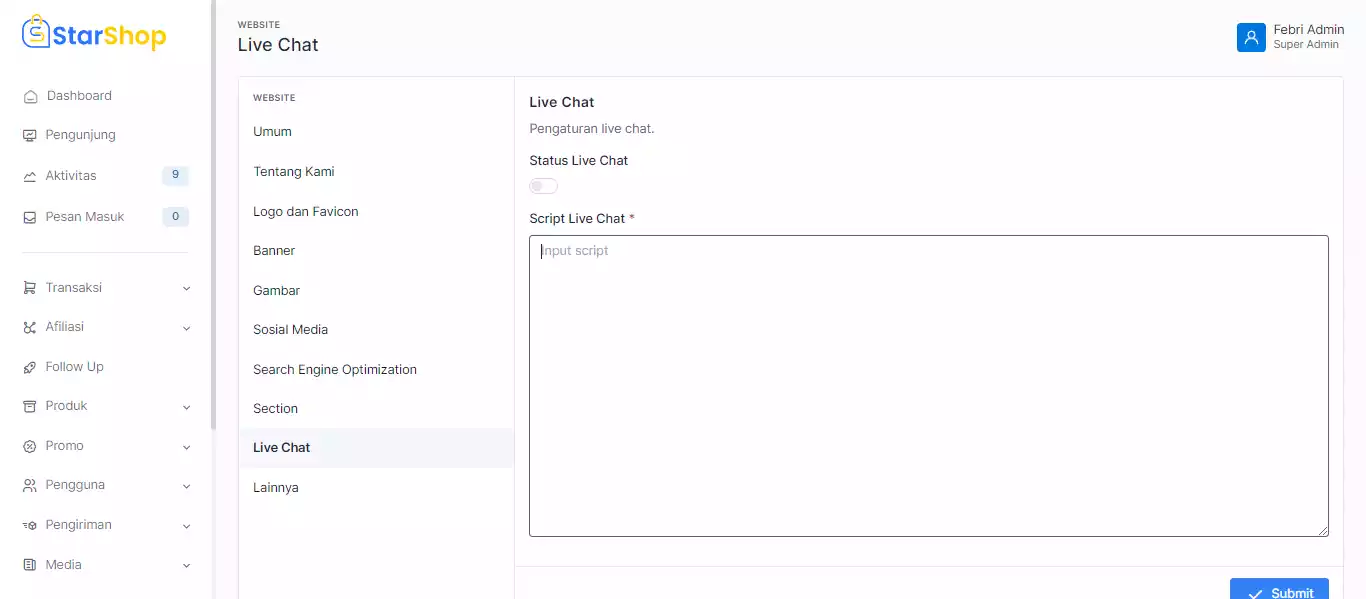The image size is (1366, 599).
Task: Expand the Promo menu chevron
Action: pos(186,447)
